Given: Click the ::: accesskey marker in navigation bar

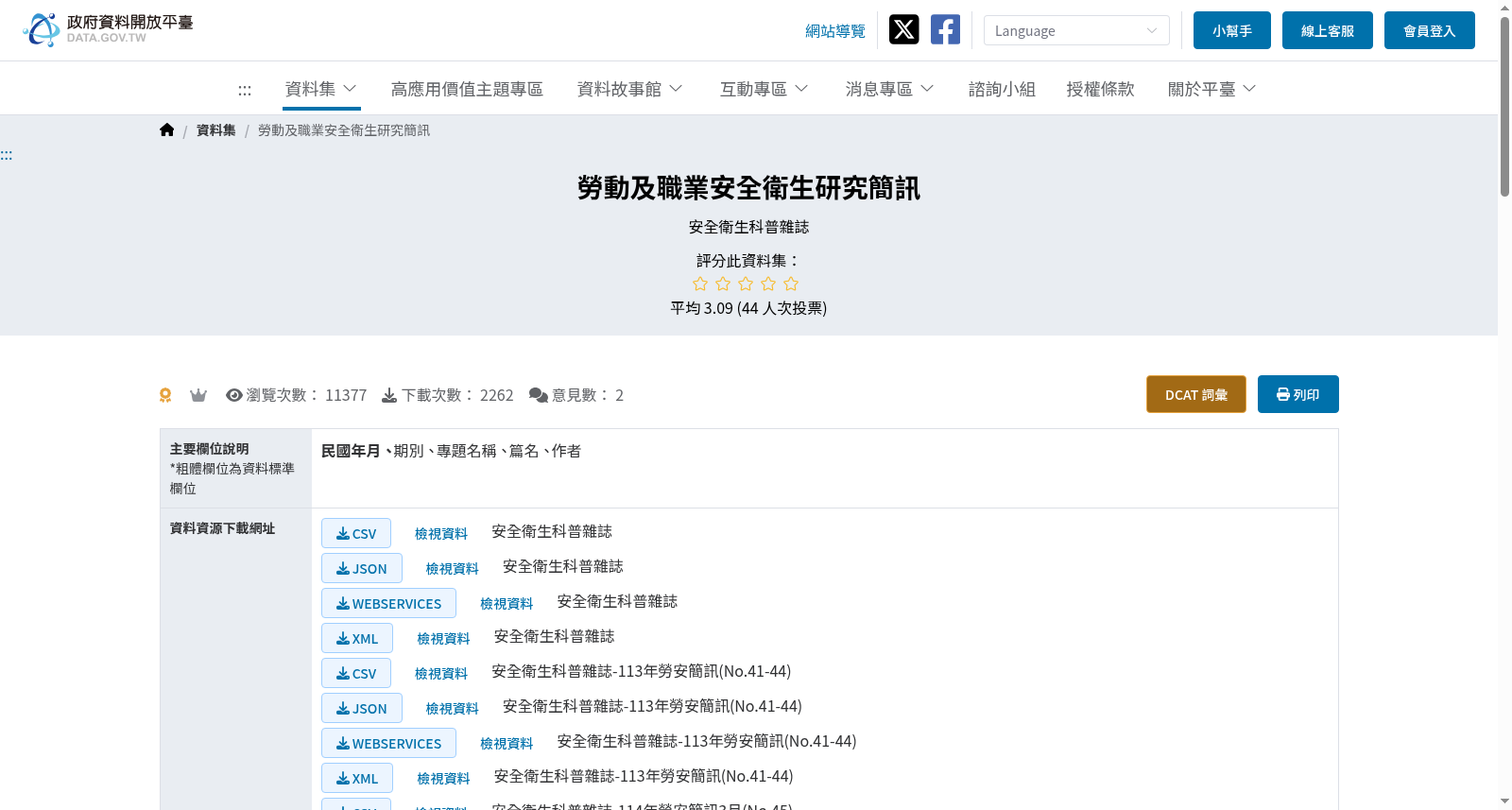Looking at the screenshot, I should (245, 91).
